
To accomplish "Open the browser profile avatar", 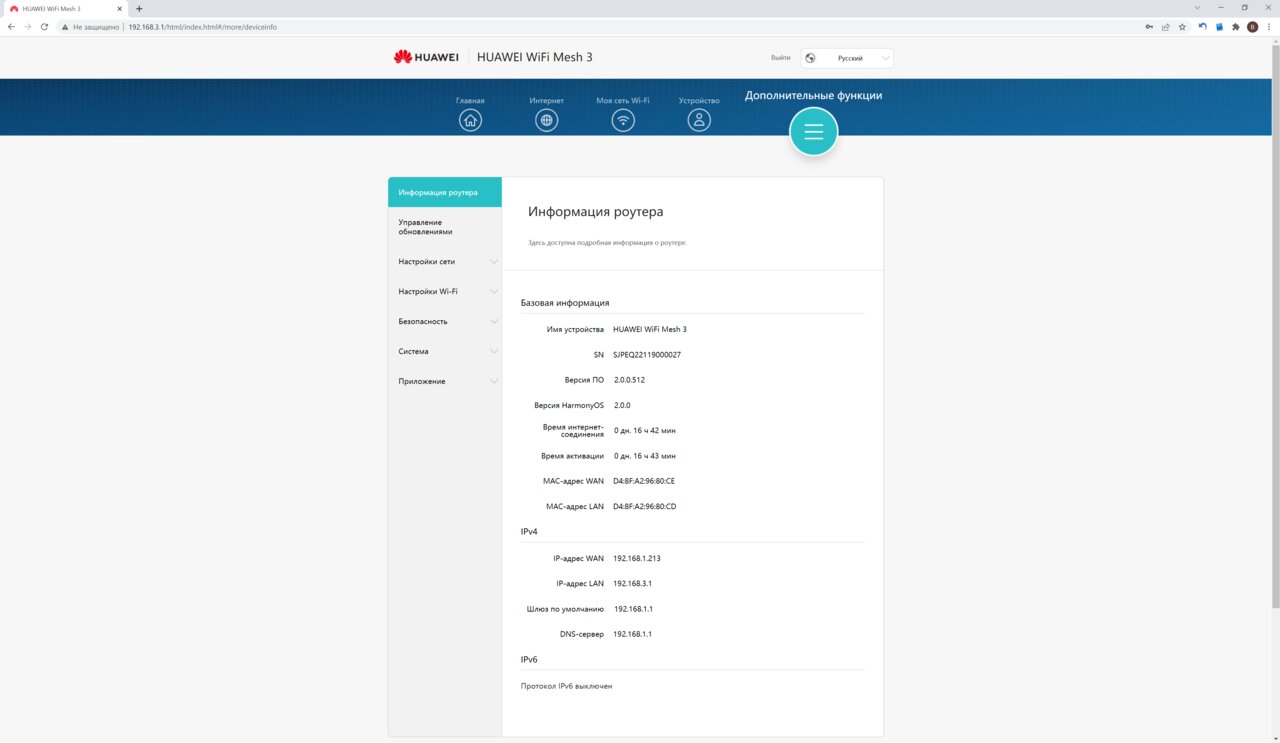I will [1252, 27].
